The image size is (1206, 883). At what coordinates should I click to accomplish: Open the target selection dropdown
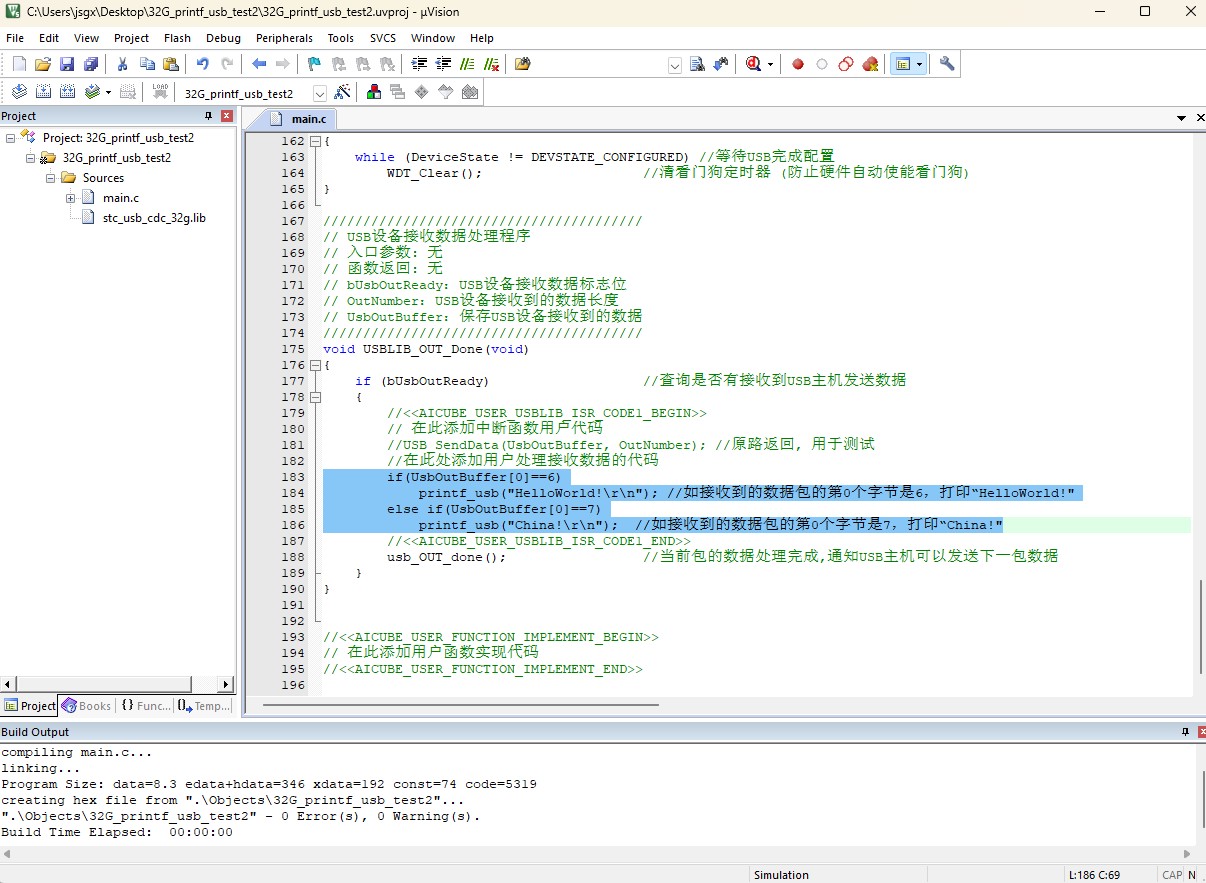[x=320, y=93]
